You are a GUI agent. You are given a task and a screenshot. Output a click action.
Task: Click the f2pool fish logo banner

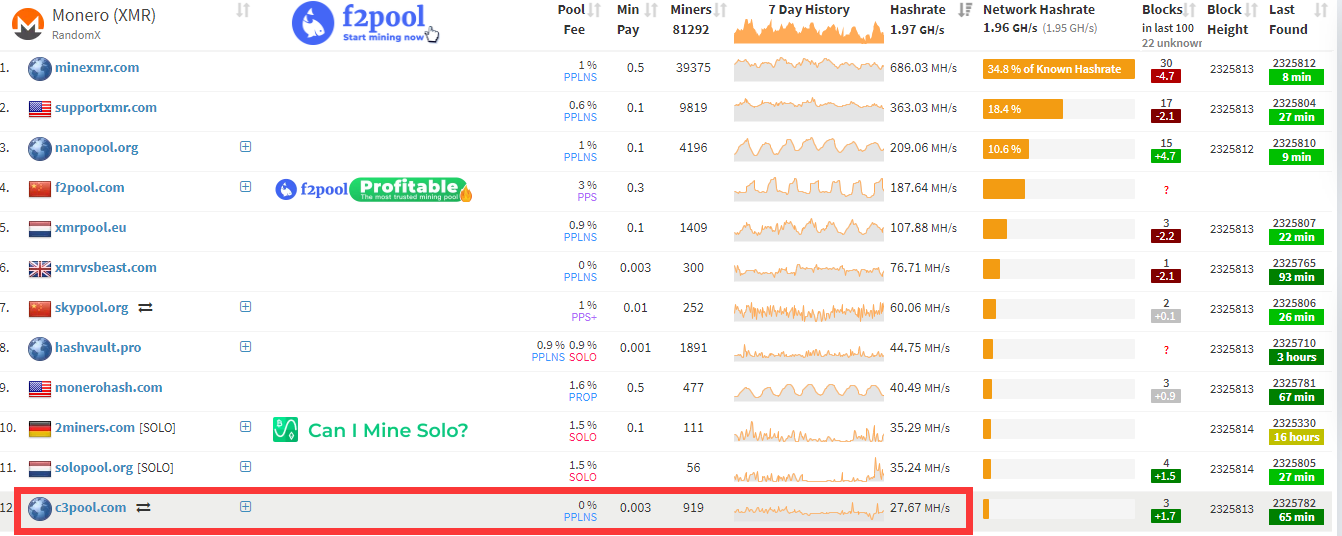[366, 23]
